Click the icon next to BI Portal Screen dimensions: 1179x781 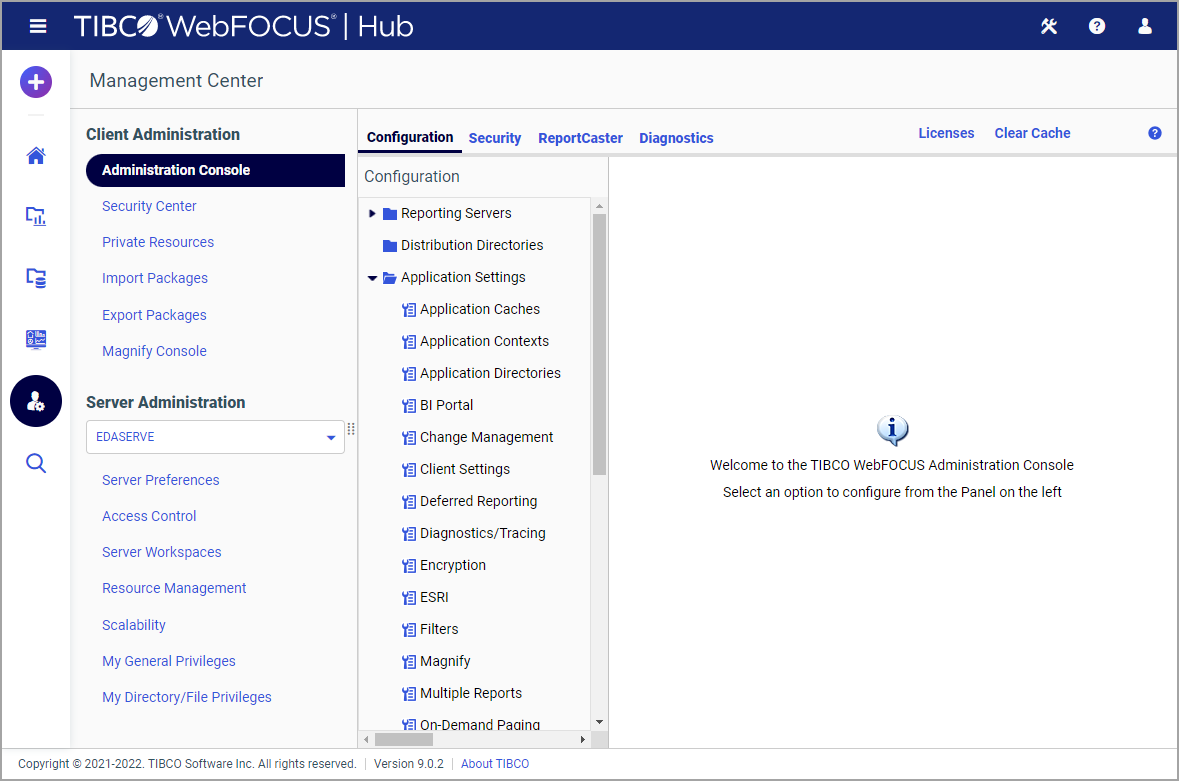409,406
